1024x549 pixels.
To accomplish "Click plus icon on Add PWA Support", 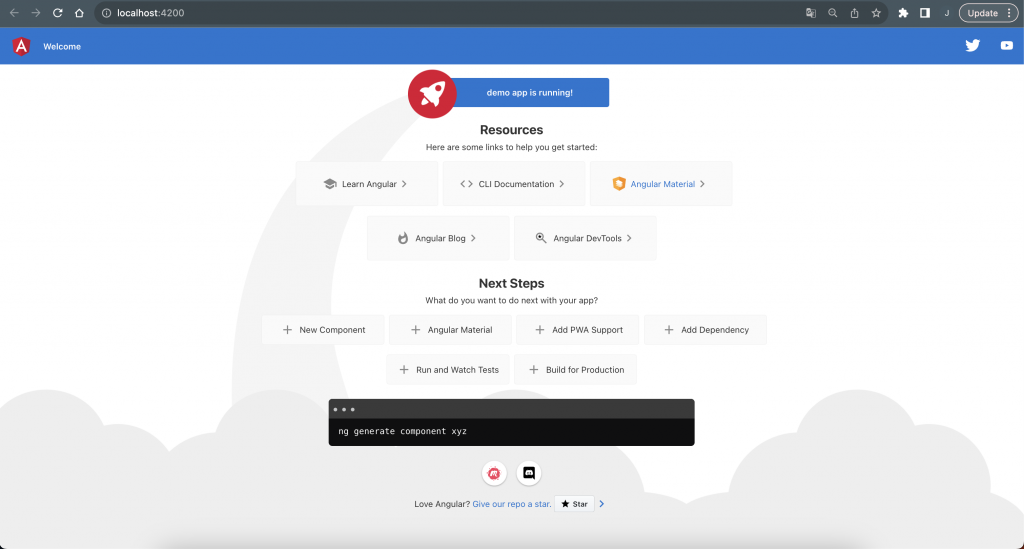I will pos(539,330).
